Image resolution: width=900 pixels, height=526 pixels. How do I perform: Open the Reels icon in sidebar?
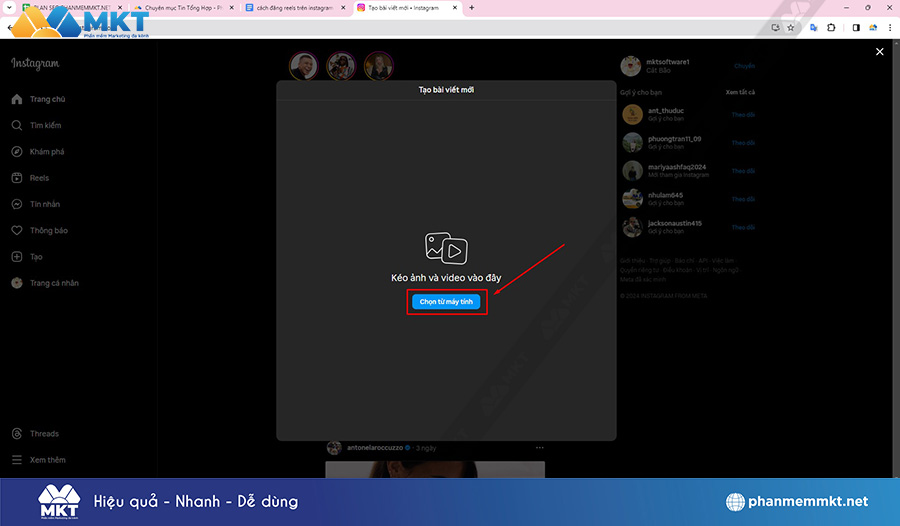coord(17,178)
